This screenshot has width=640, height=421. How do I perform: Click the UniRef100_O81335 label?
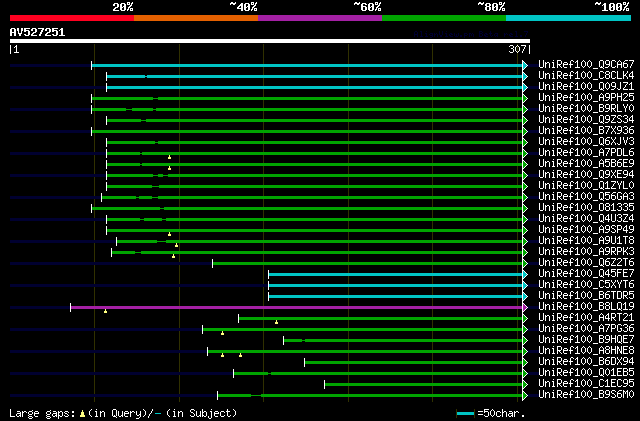[586, 208]
